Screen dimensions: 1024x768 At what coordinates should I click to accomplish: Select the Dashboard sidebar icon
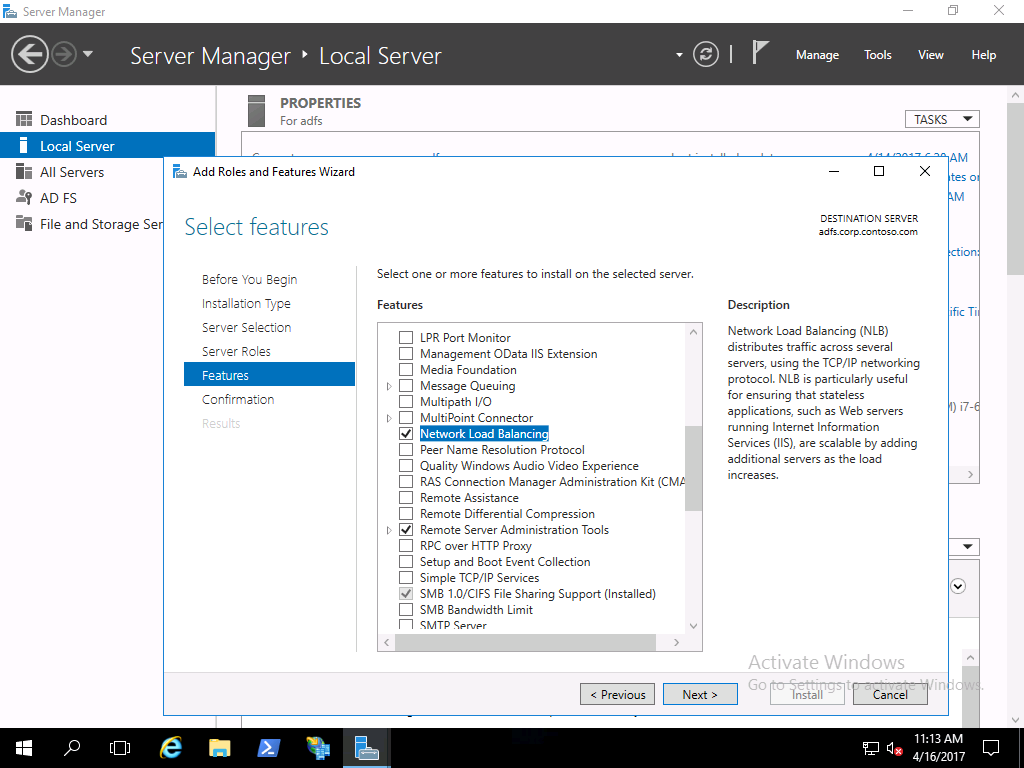[x=24, y=120]
